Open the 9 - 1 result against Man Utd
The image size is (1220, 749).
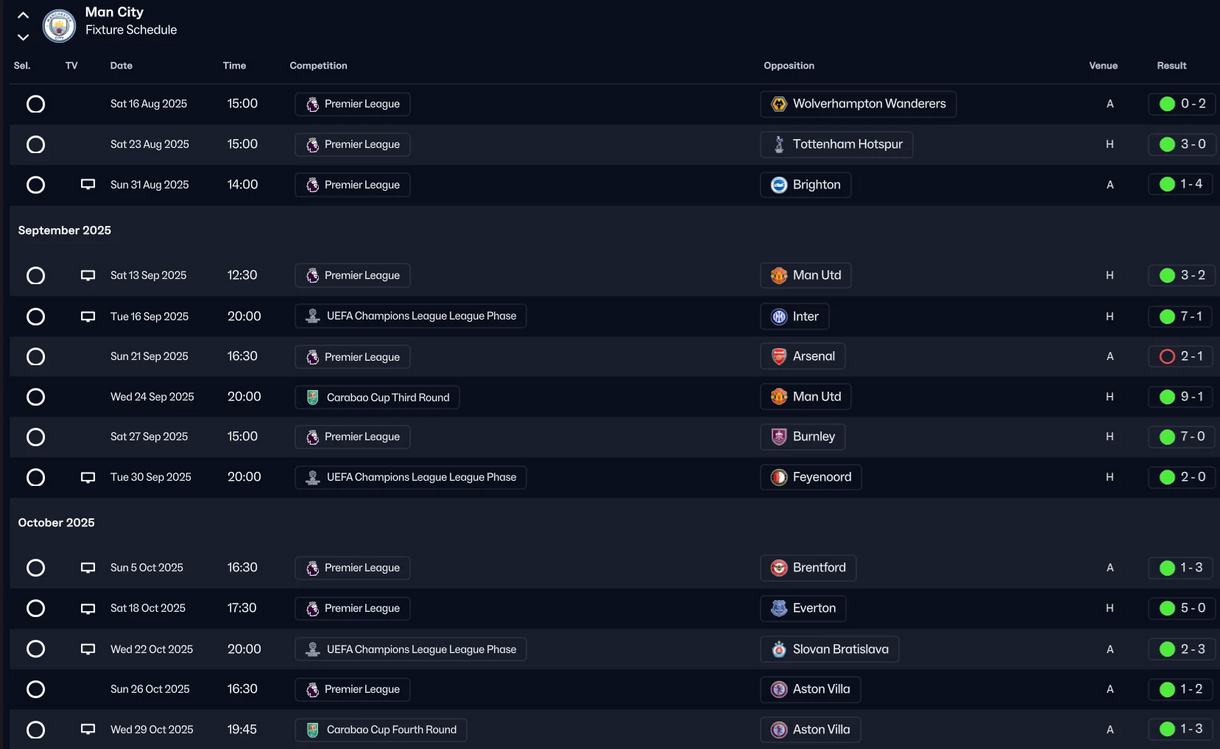1181,397
